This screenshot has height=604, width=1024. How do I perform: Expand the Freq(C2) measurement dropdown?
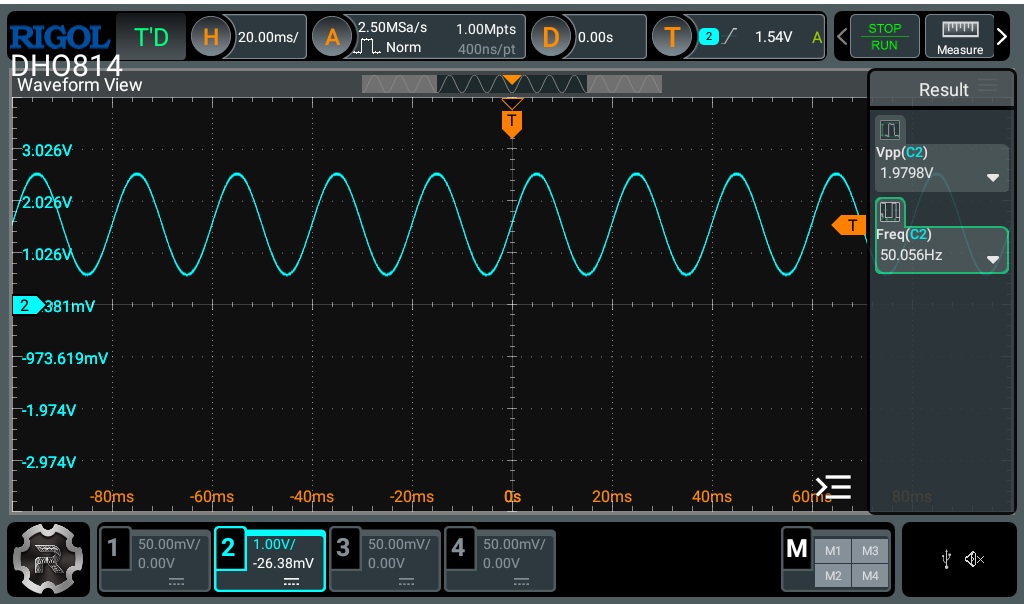(x=993, y=259)
